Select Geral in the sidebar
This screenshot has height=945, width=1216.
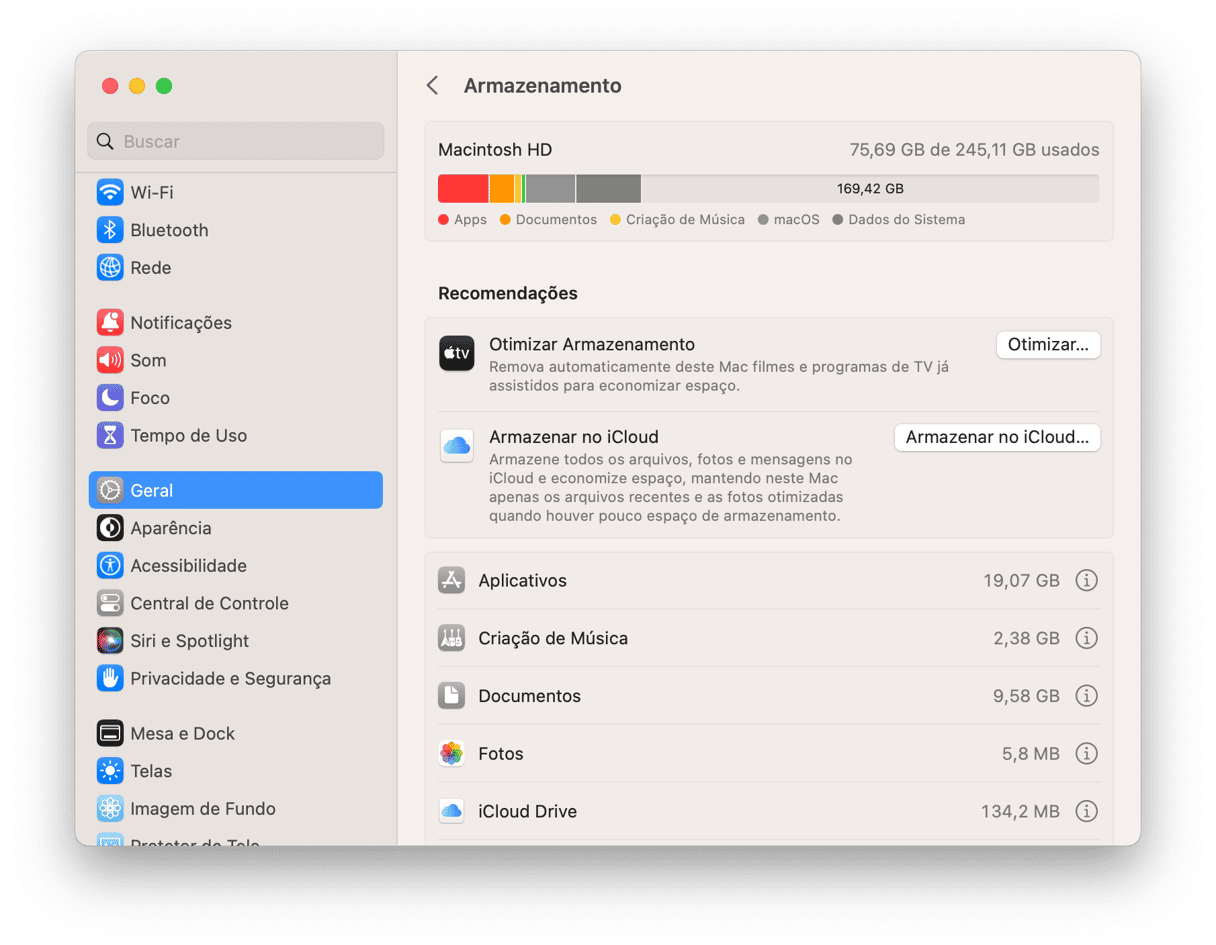235,490
